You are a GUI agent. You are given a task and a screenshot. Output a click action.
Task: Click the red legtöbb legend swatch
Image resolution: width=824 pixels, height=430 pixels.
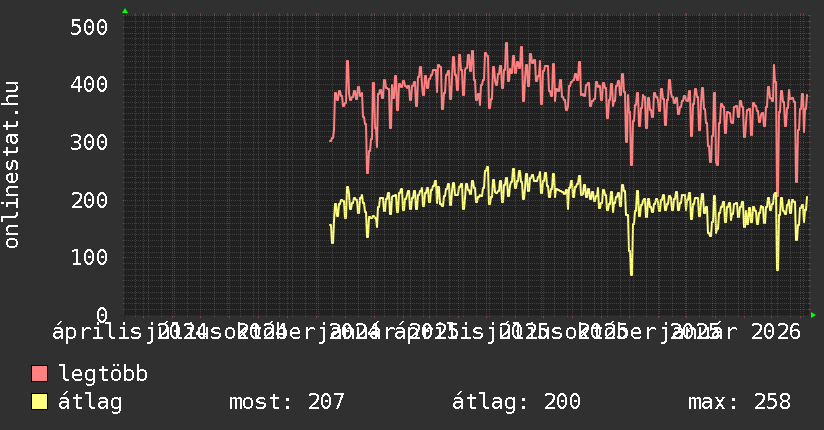(x=40, y=375)
